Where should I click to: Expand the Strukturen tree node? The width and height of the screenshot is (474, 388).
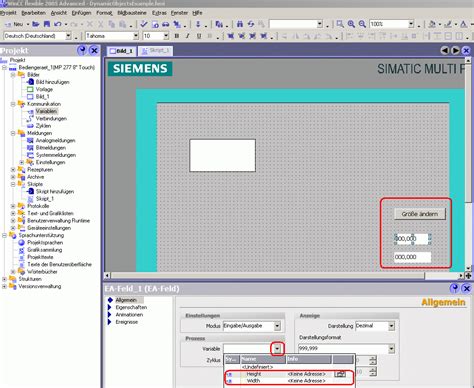coord(5,279)
